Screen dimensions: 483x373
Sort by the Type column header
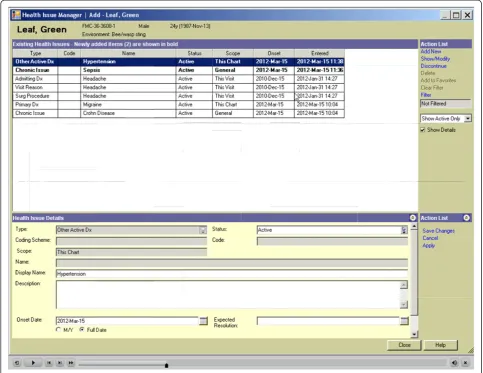coord(35,53)
